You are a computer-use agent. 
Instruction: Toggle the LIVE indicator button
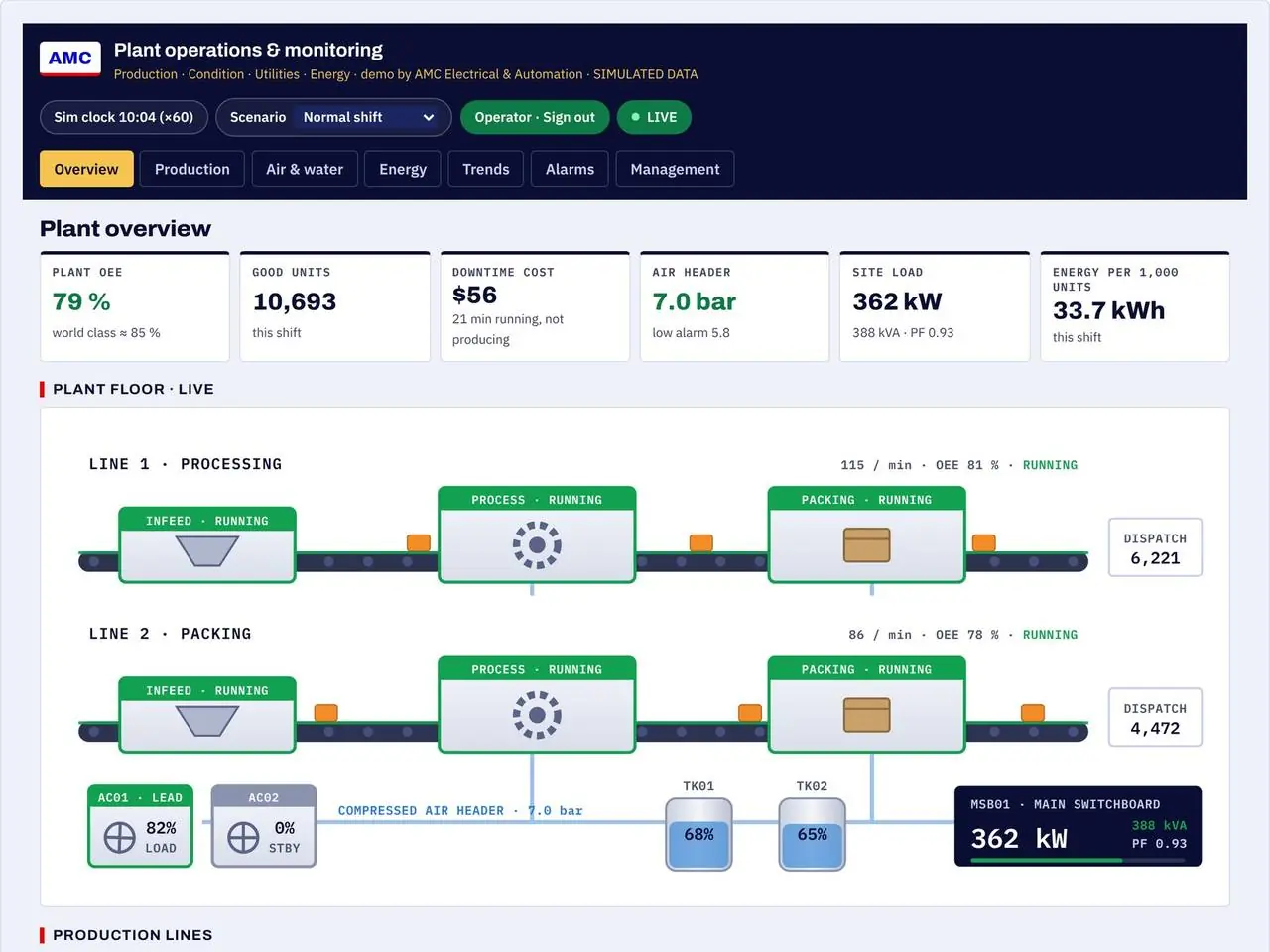(x=654, y=117)
